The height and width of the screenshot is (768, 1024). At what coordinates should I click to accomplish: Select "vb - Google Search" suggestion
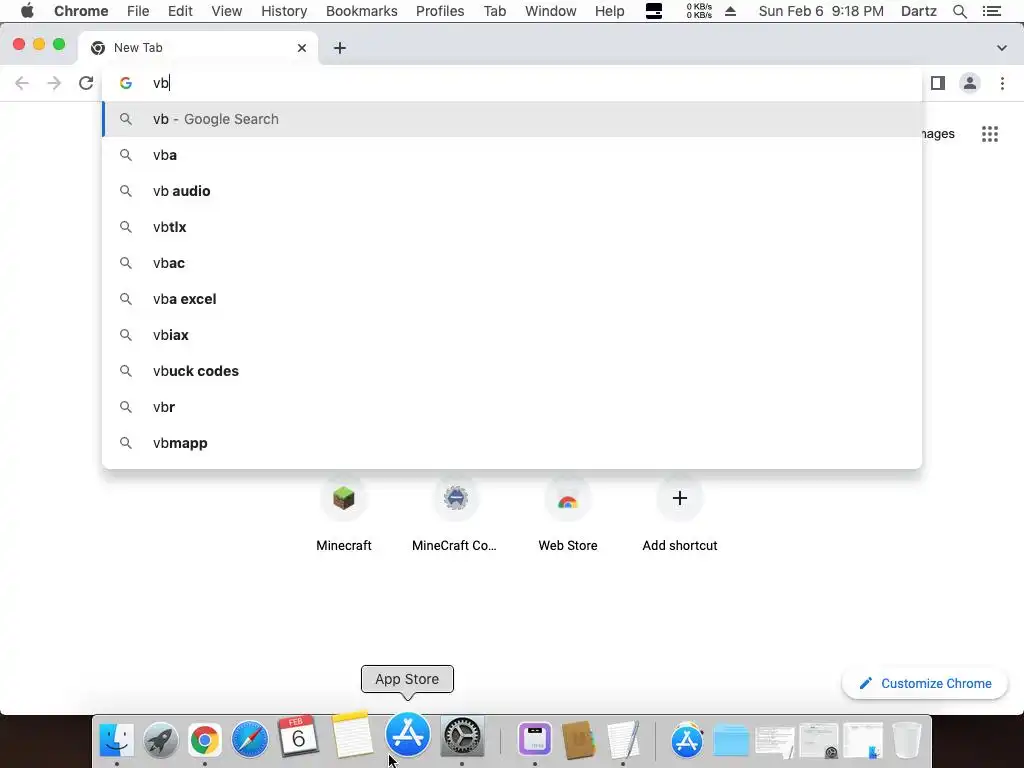click(512, 119)
